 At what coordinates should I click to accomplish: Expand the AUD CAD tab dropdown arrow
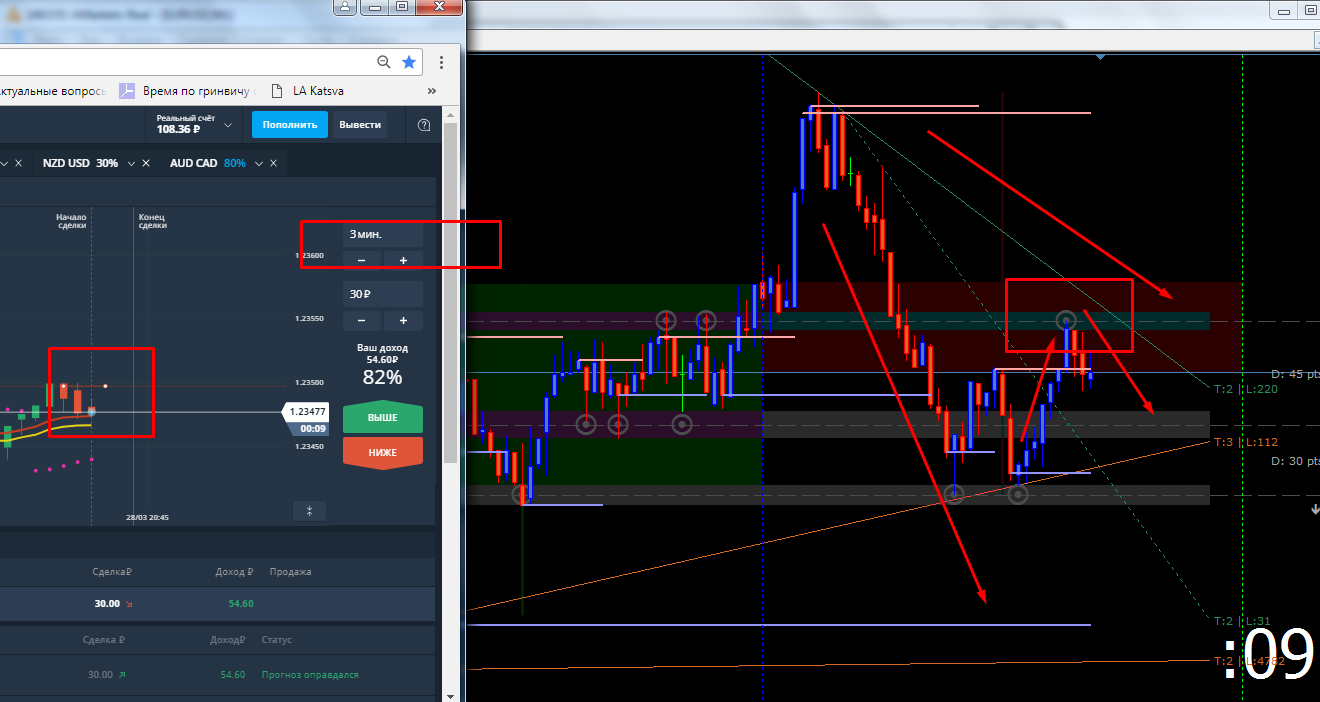pyautogui.click(x=258, y=163)
